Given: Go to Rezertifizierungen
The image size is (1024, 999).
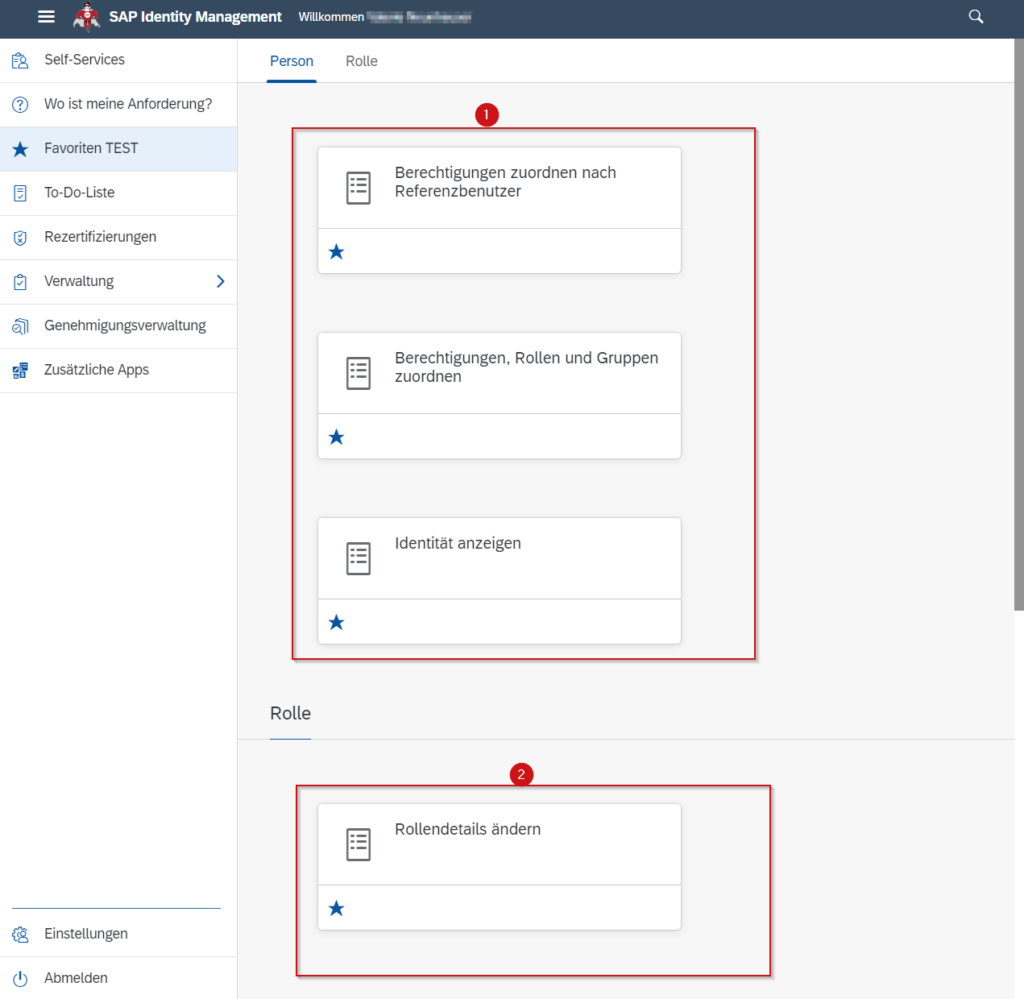Looking at the screenshot, I should [118, 238].
